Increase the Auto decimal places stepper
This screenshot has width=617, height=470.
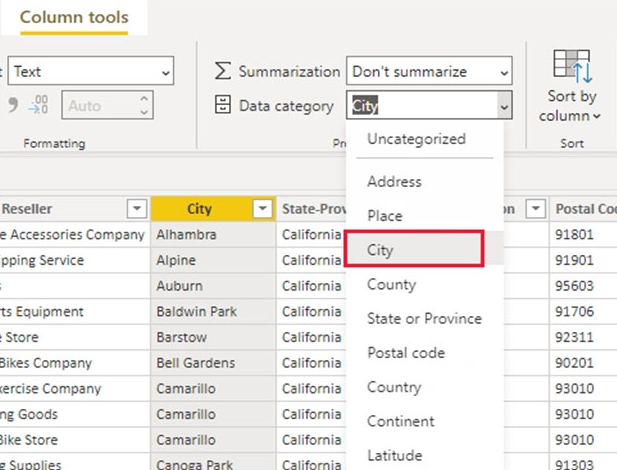pos(145,98)
